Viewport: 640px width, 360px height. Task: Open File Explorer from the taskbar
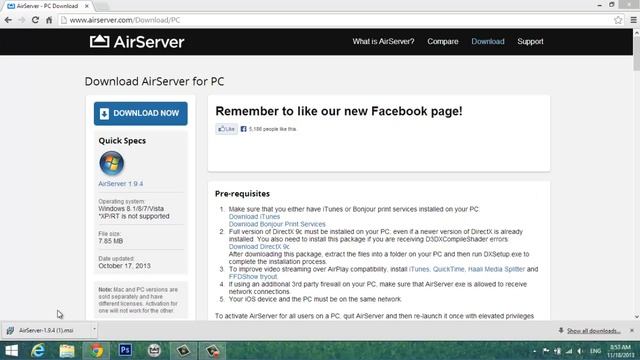tap(67, 351)
